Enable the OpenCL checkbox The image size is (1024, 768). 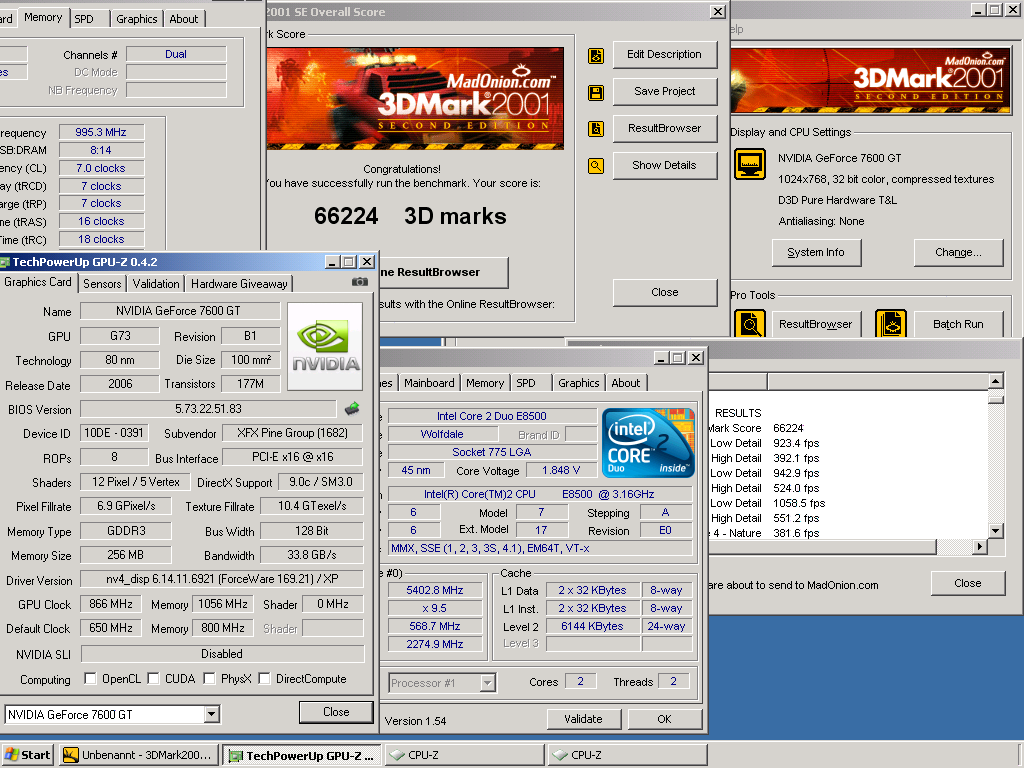click(90, 679)
